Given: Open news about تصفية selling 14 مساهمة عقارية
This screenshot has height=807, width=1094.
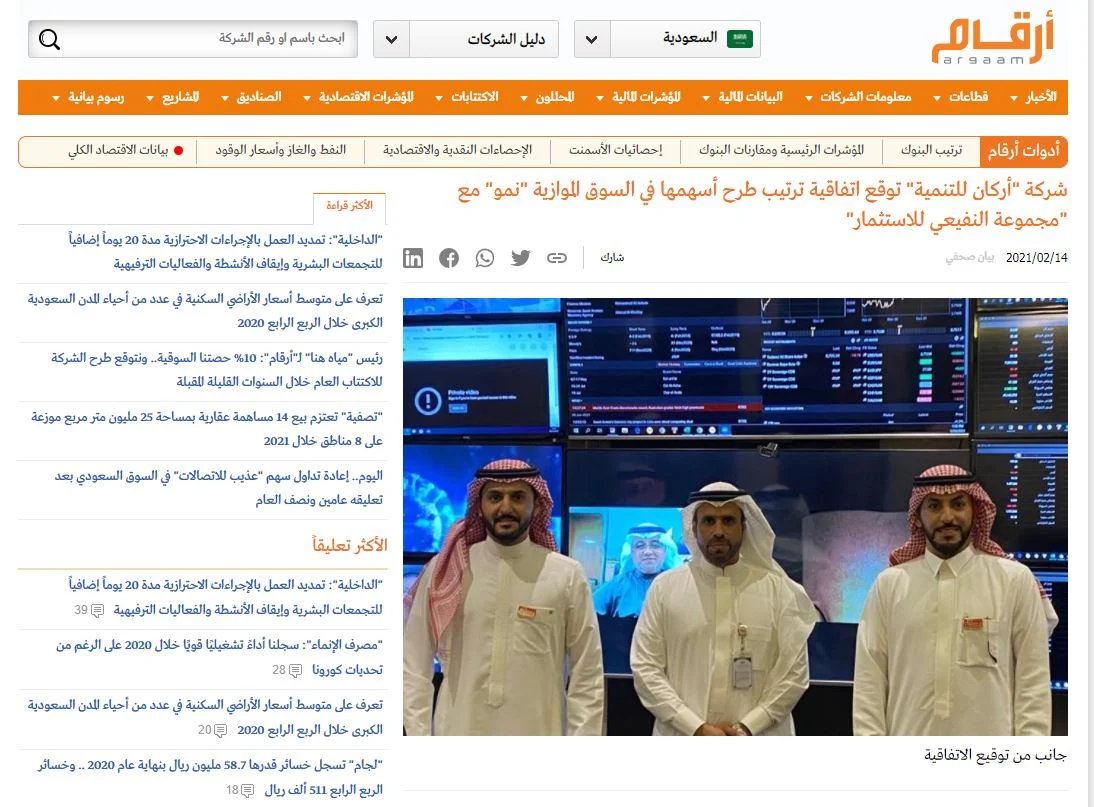Looking at the screenshot, I should point(207,429).
